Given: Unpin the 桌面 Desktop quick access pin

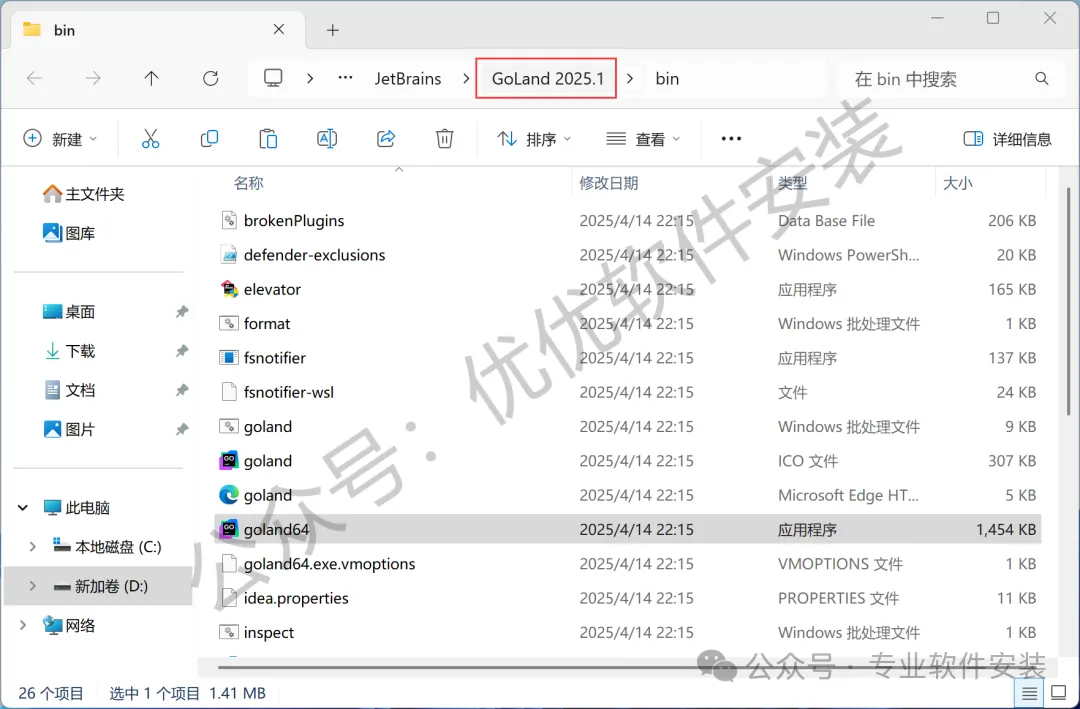Looking at the screenshot, I should [182, 311].
